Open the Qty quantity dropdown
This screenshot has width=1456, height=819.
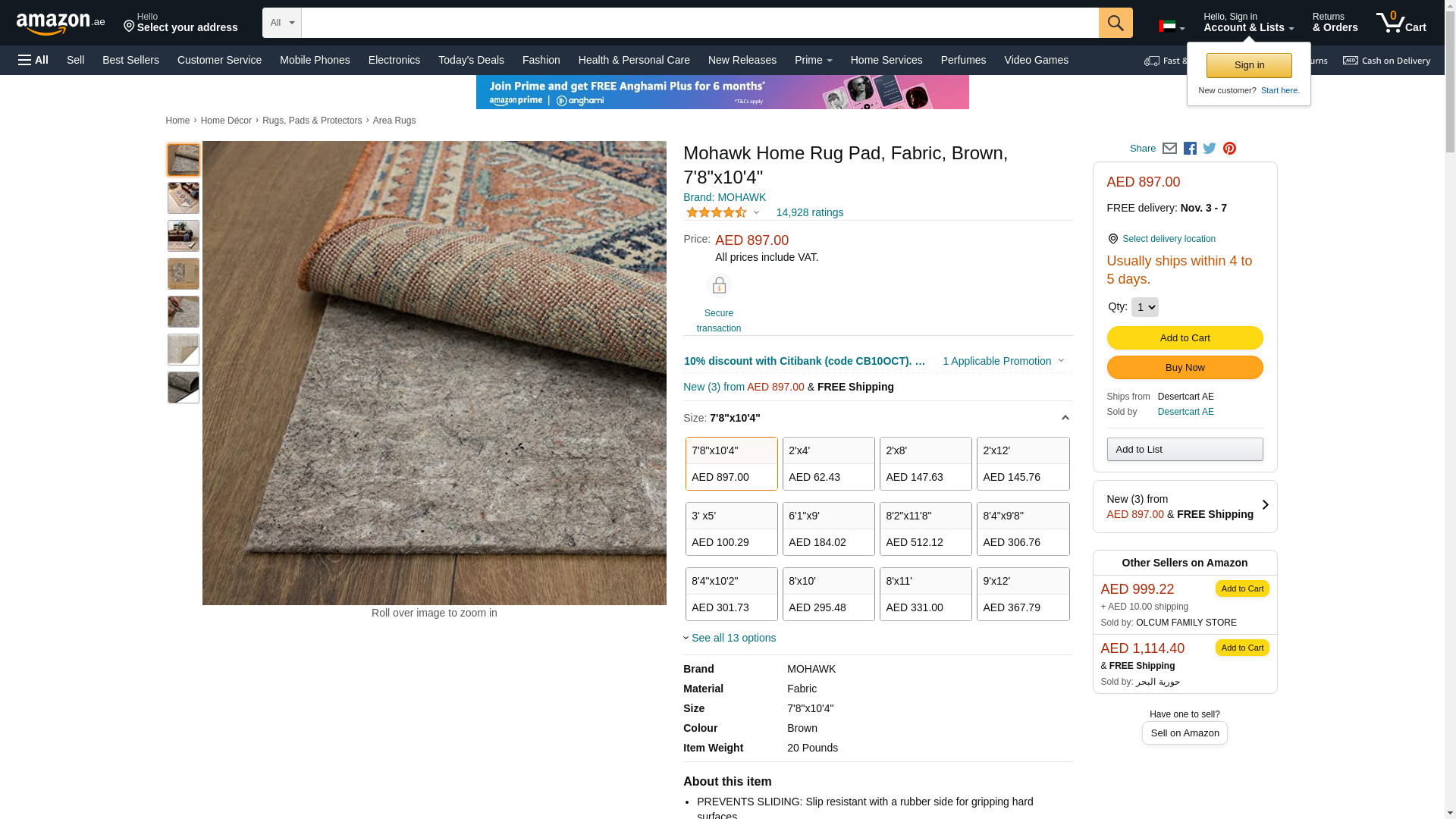(x=1144, y=307)
